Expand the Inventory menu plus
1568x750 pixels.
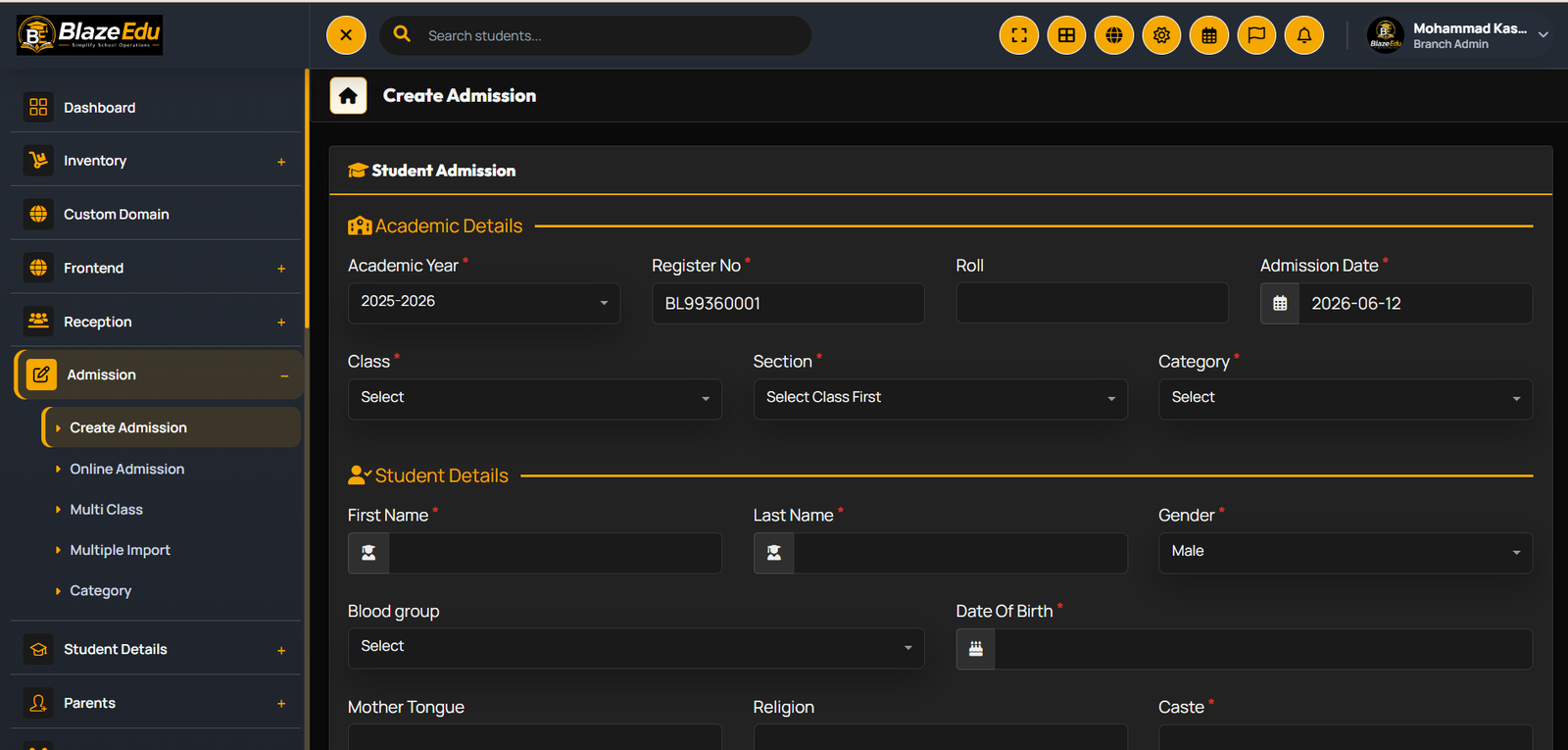tap(281, 162)
